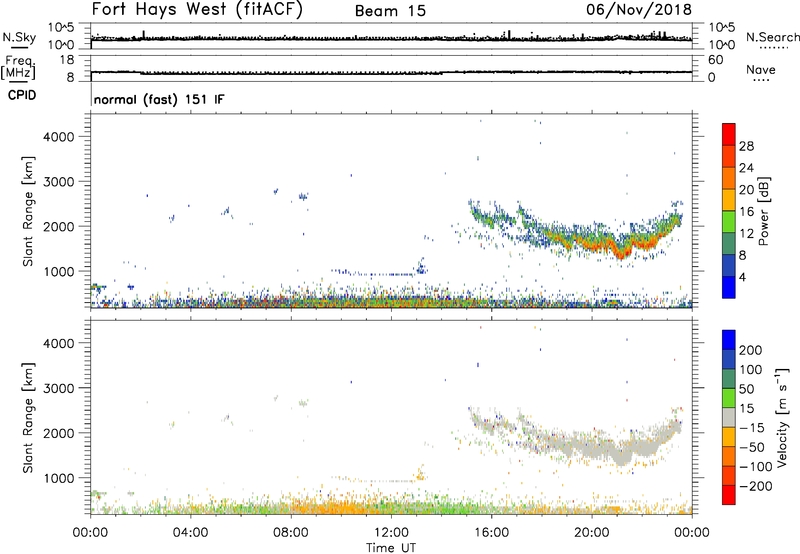
Task: Click the power panel's "Slant Range [km]" label
Action: [28, 211]
